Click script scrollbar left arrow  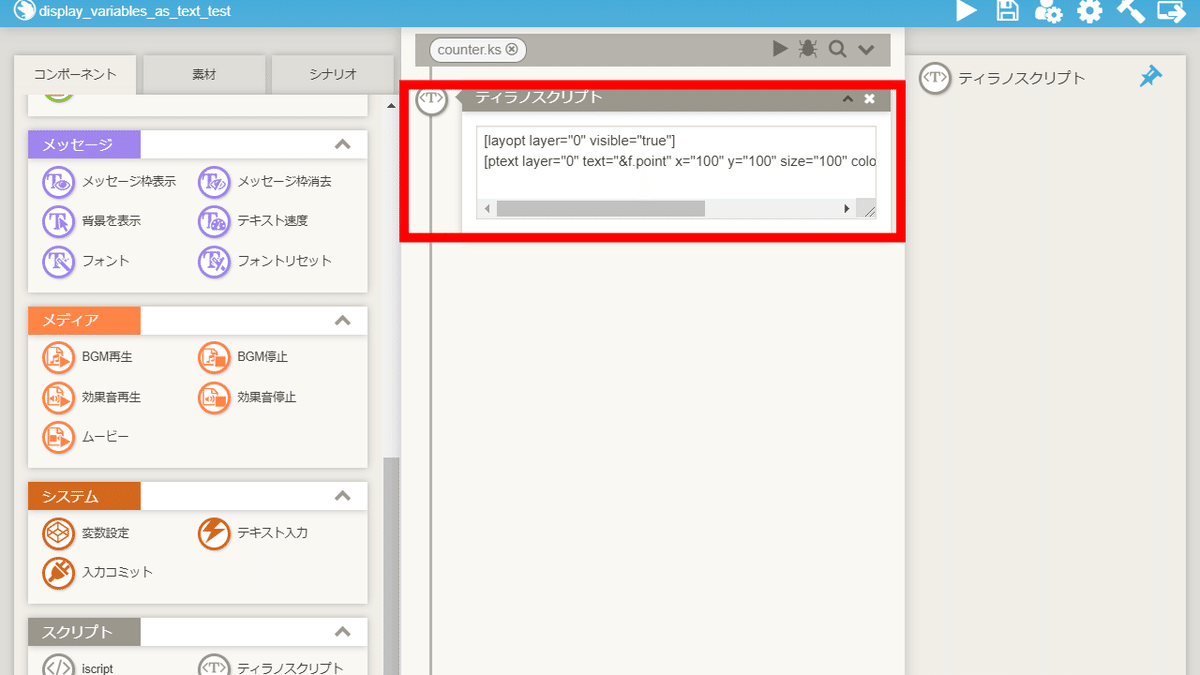pos(487,209)
